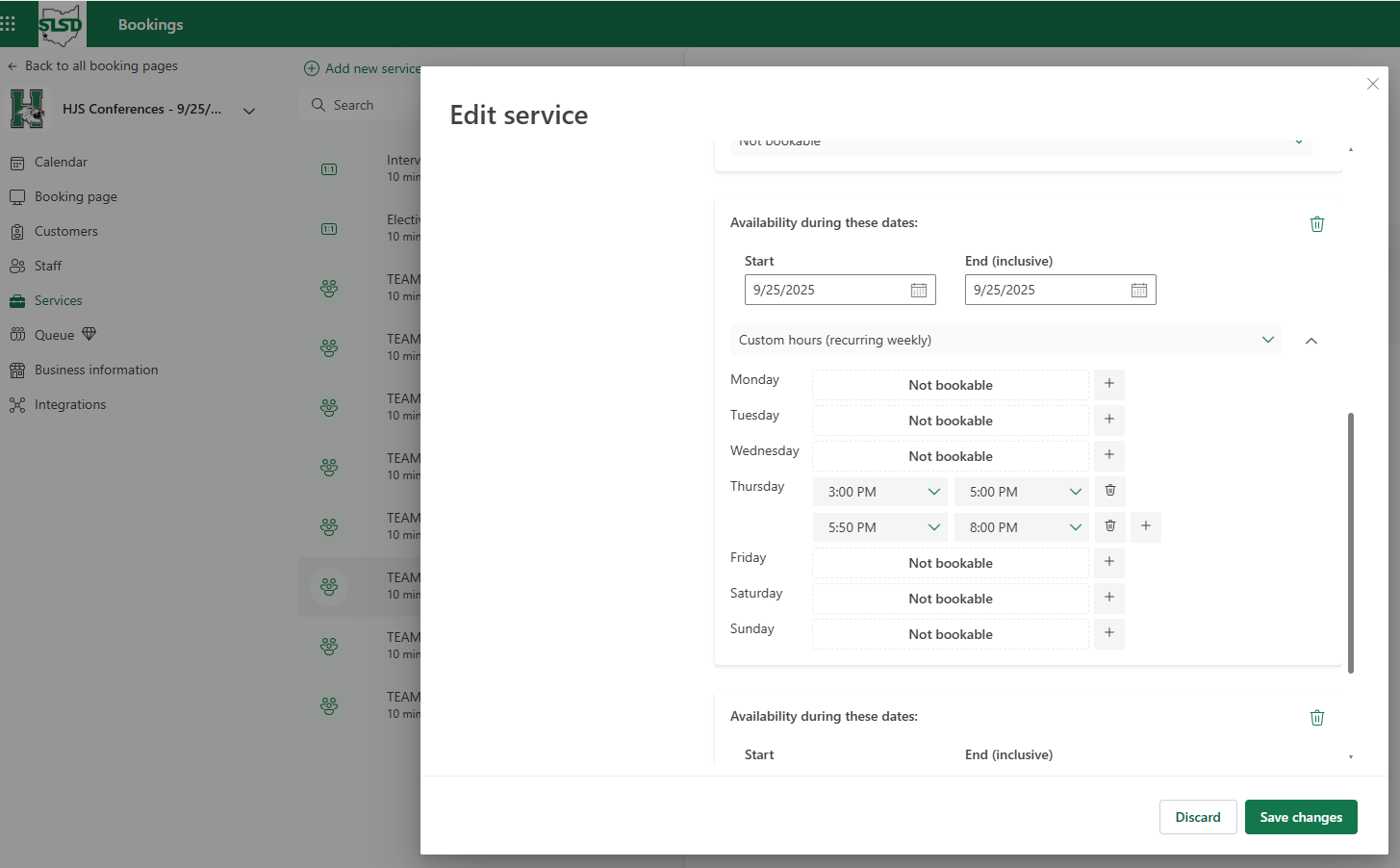Viewport: 1400px width, 868px height.
Task: Click the 9/25/2025 Start date field
Action: coord(840,290)
